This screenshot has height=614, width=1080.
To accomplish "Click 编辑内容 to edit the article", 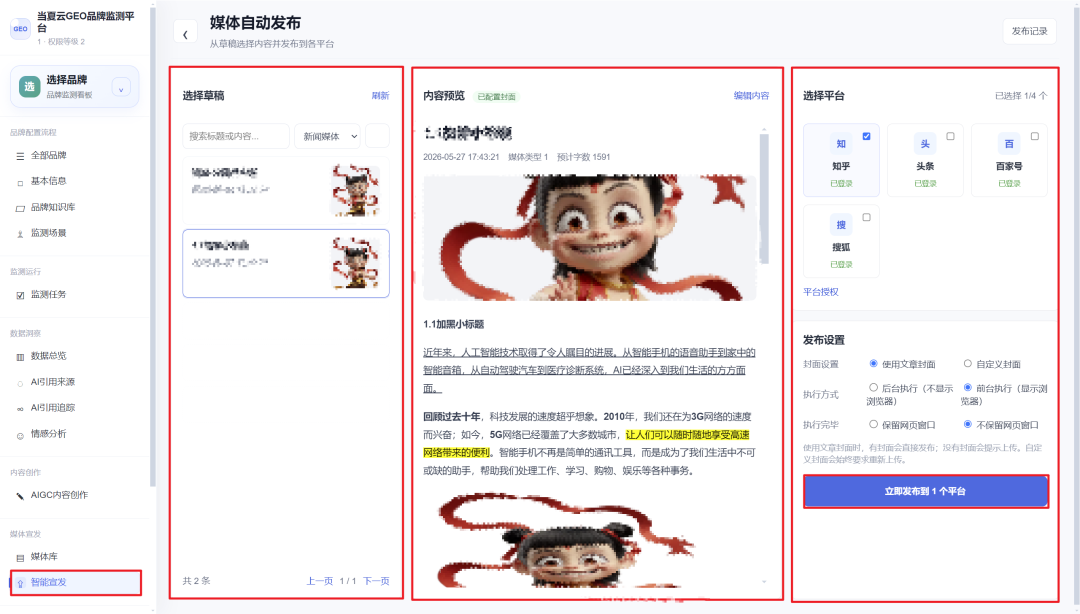I will (x=751, y=96).
